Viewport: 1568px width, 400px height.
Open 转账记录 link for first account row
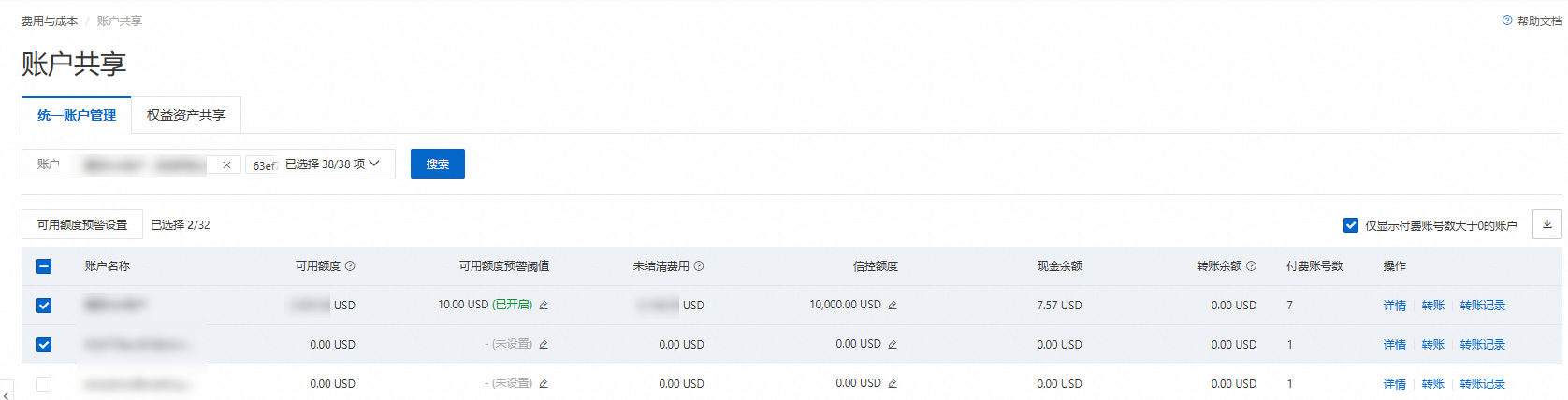1482,306
